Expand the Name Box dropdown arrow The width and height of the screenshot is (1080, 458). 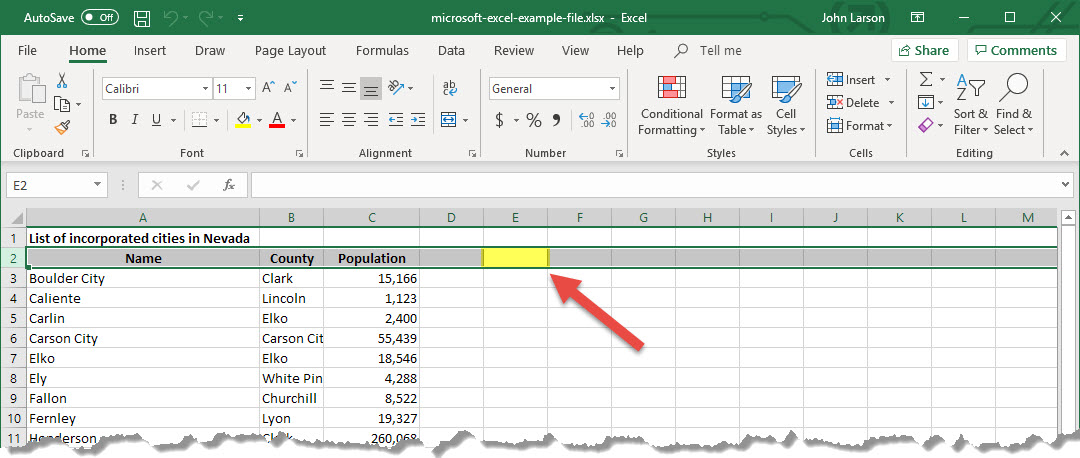pos(97,185)
